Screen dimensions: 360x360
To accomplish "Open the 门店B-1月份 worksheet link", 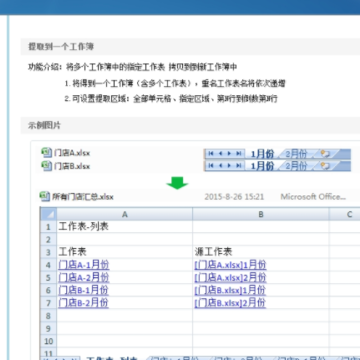I will (x=84, y=290).
